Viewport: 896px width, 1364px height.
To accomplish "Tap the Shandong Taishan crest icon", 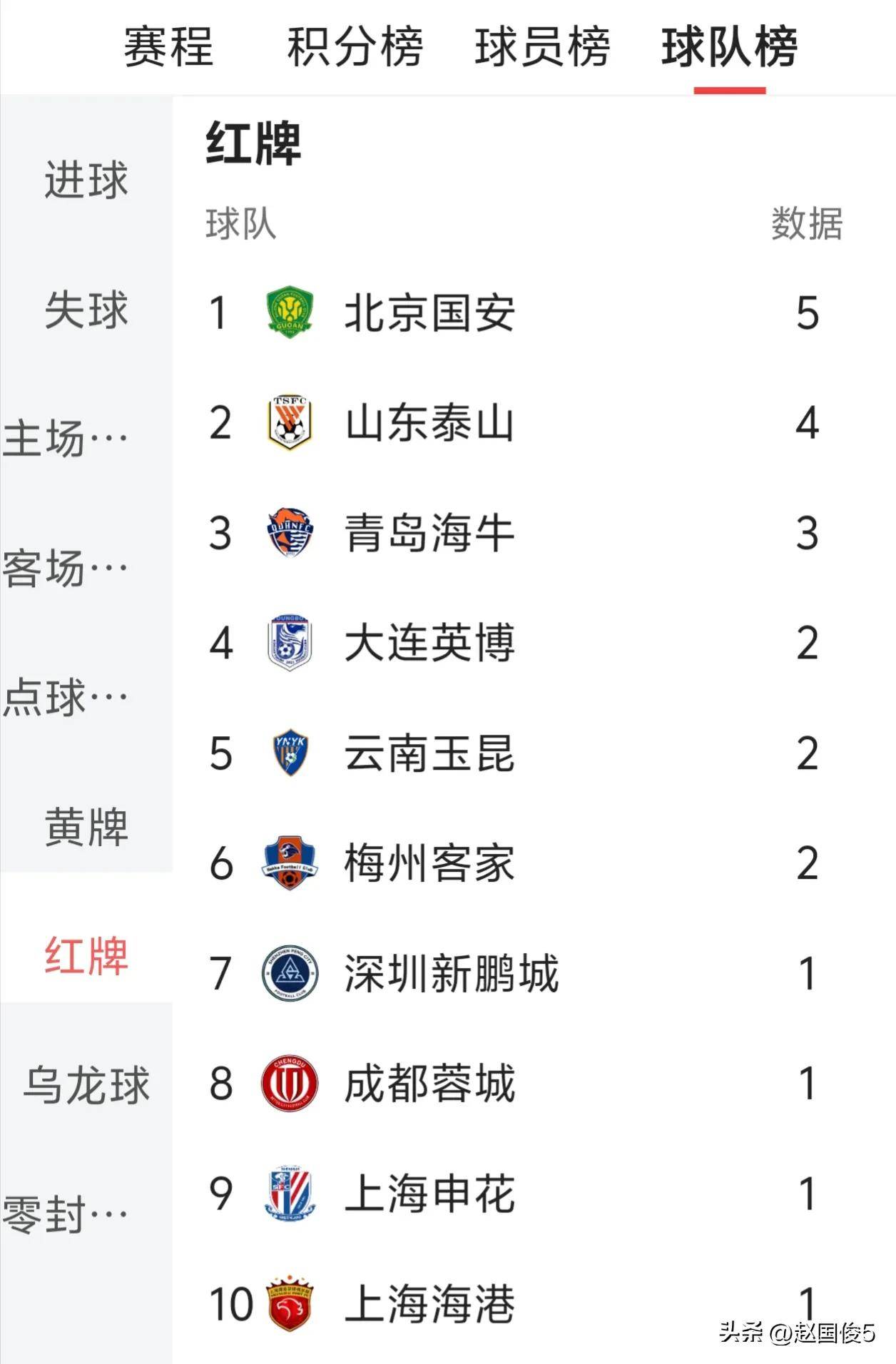I will tap(290, 422).
